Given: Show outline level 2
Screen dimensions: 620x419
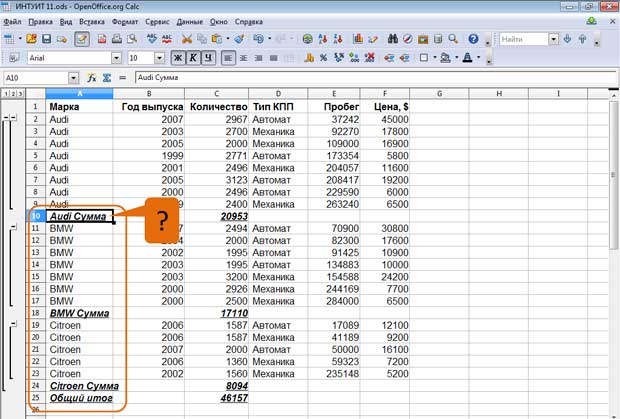Looking at the screenshot, I should pos(13,94).
